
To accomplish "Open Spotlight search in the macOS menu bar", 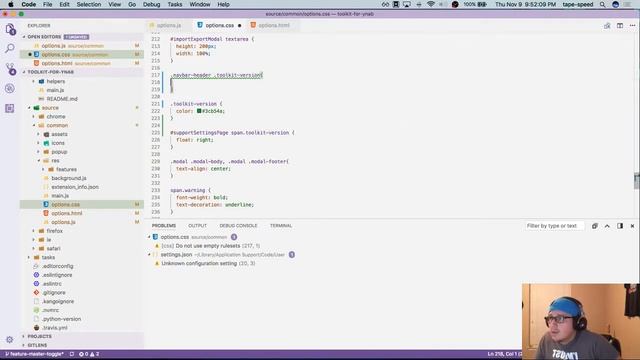I will click(602, 4).
